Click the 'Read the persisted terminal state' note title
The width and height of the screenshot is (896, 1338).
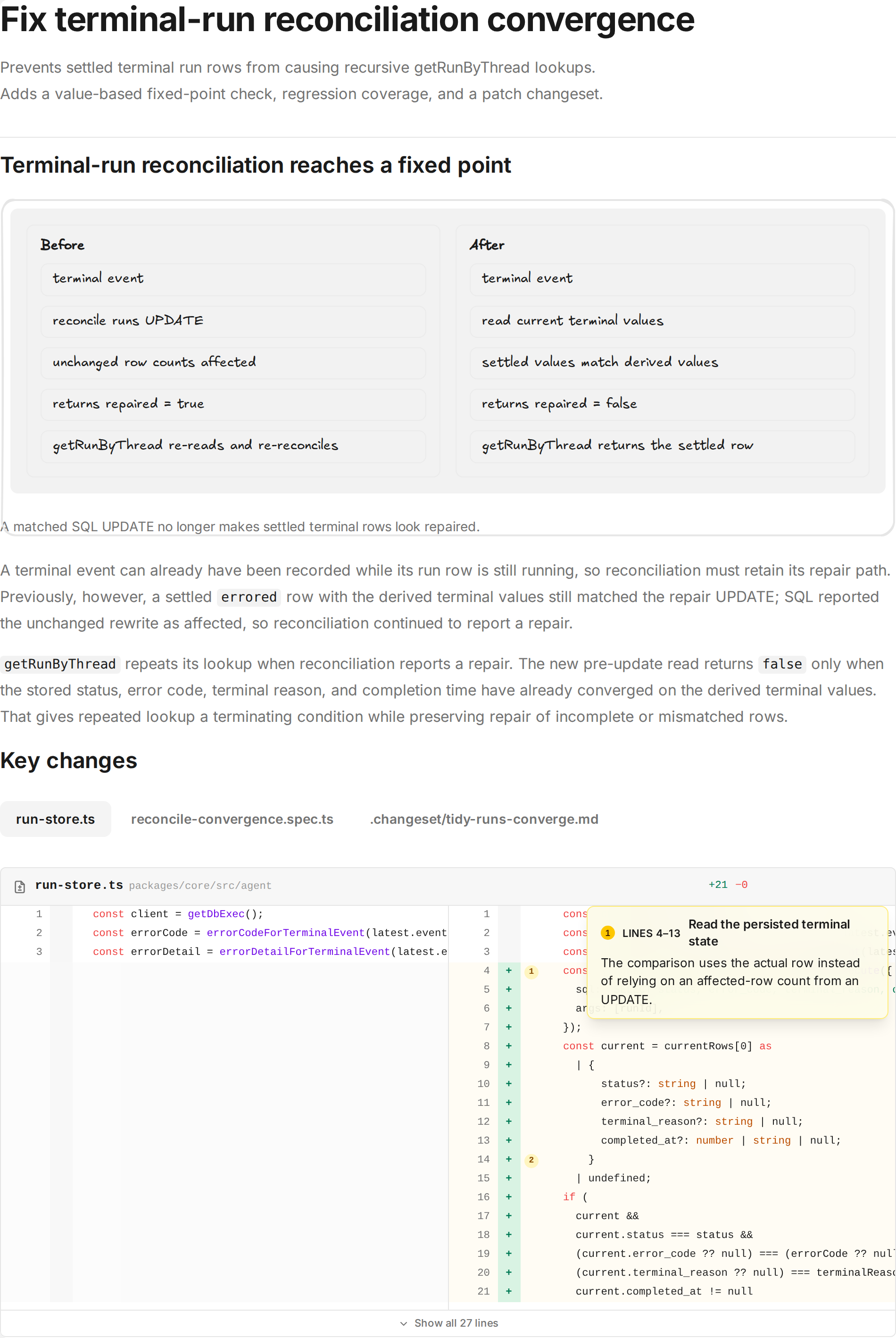pos(769,933)
